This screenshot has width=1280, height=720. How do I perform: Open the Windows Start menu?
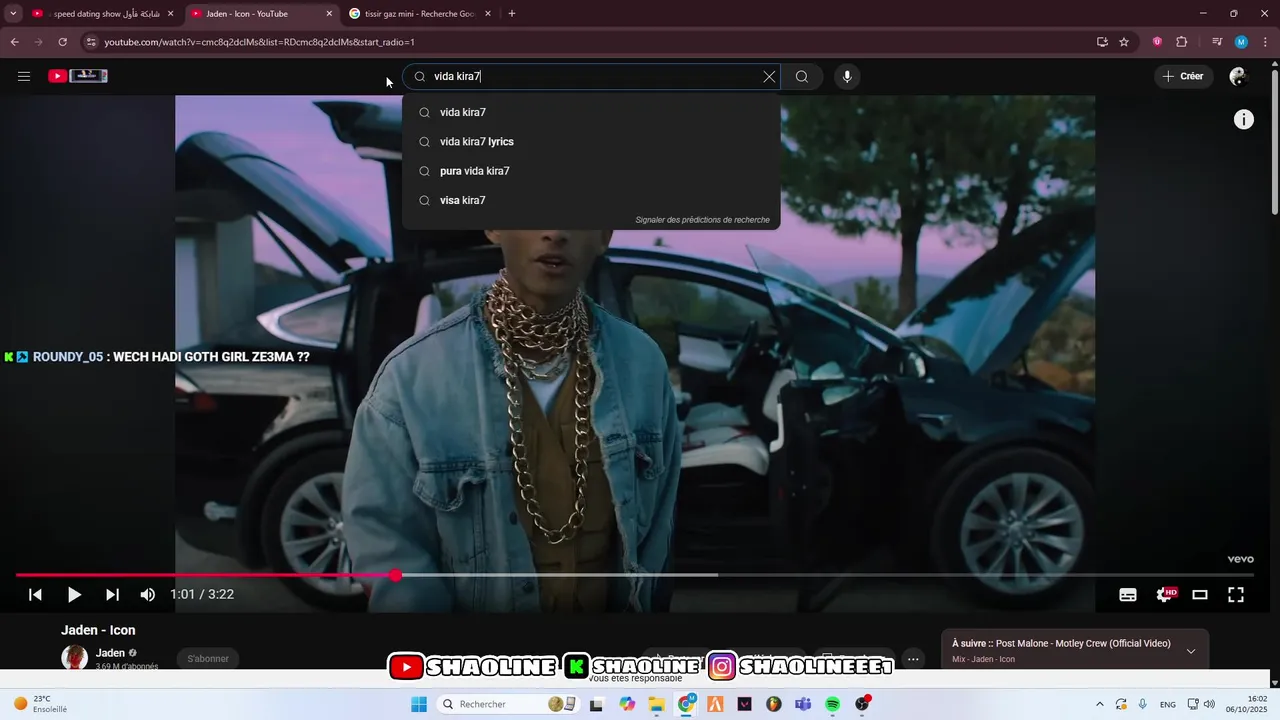(419, 704)
